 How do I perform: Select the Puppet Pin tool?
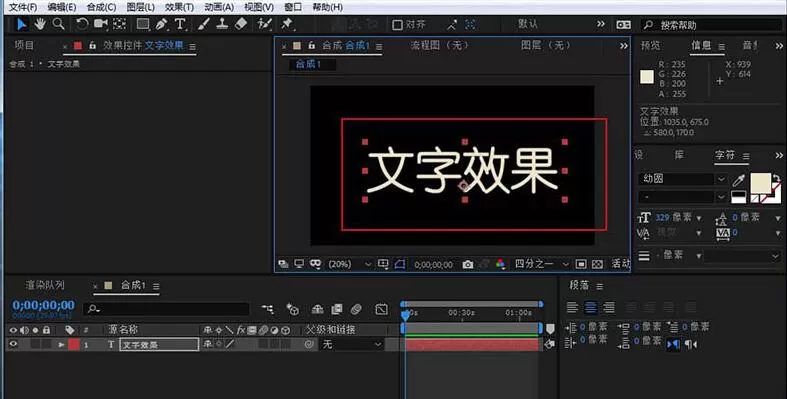click(x=287, y=24)
